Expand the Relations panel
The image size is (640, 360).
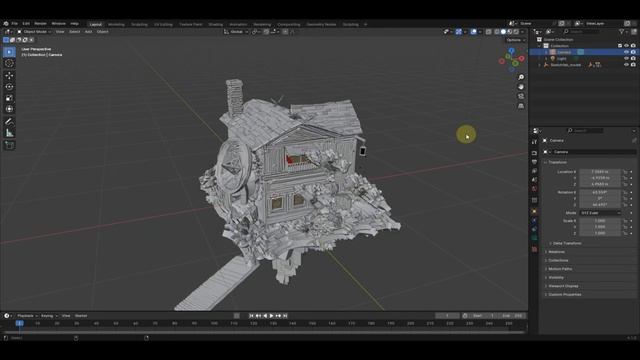[557, 252]
